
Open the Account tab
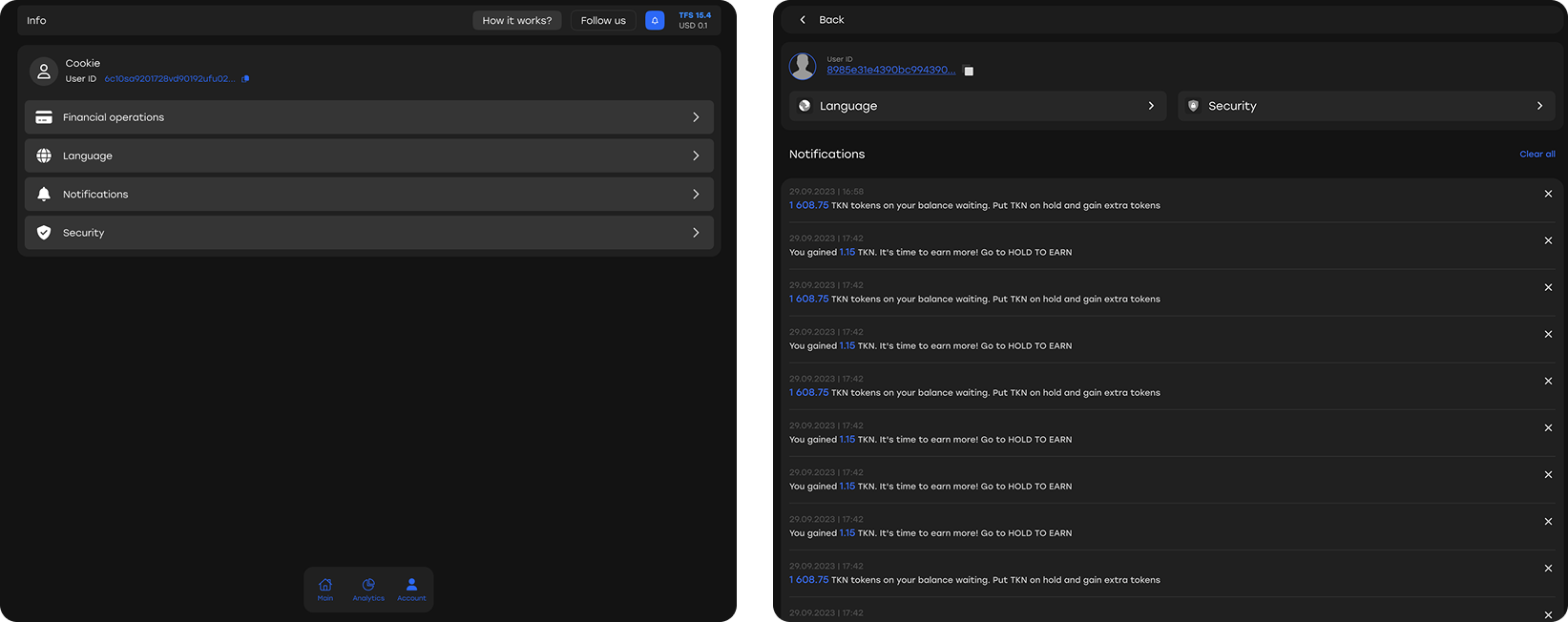[x=411, y=589]
